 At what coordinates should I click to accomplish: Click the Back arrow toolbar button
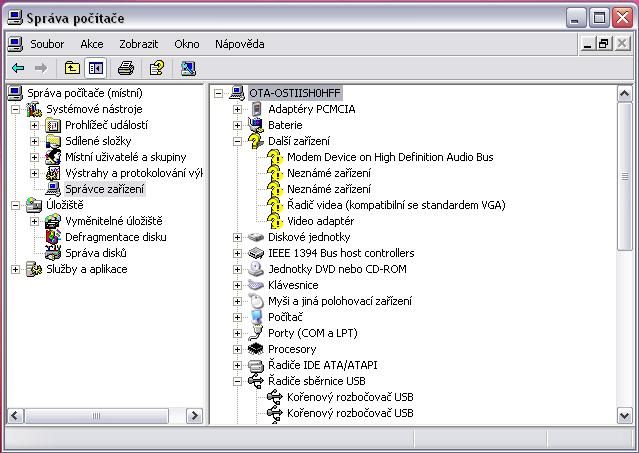tap(18, 68)
